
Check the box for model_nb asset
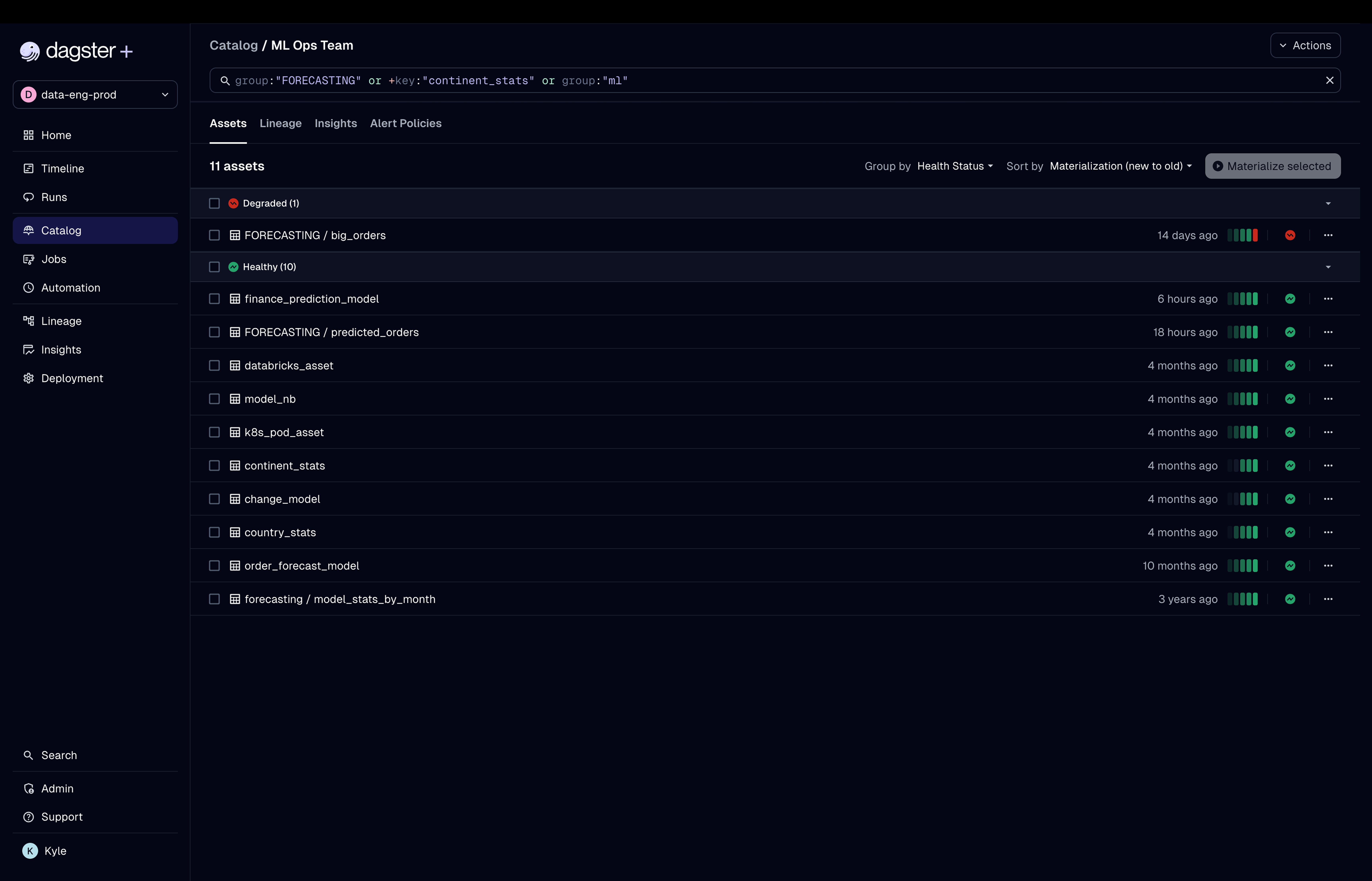click(x=214, y=399)
